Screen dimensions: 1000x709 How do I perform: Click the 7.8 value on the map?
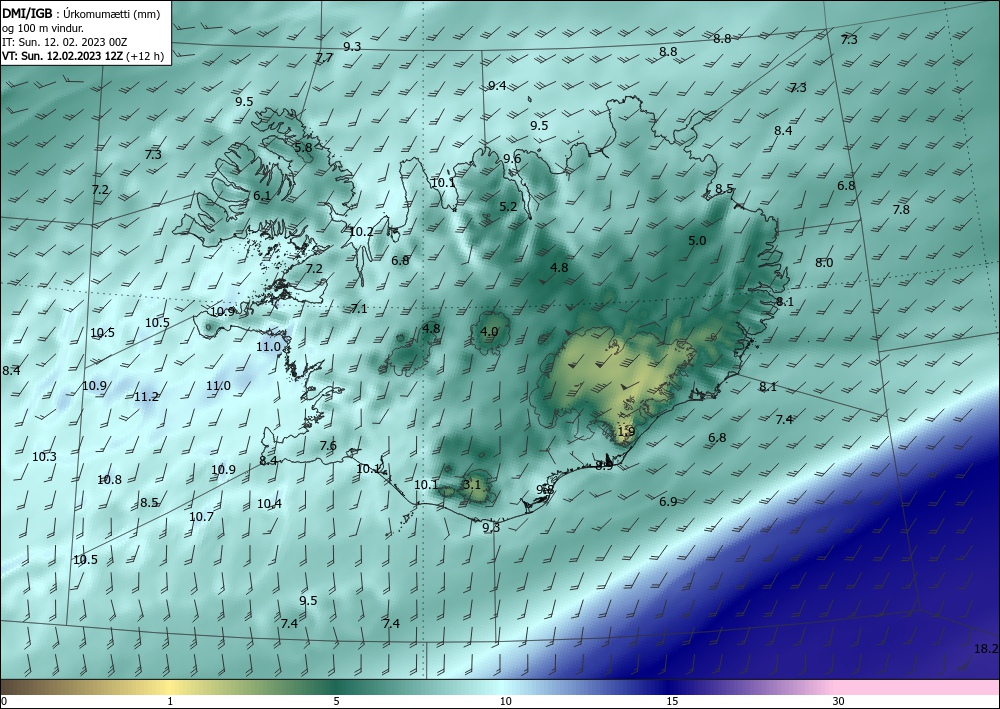[x=901, y=210]
